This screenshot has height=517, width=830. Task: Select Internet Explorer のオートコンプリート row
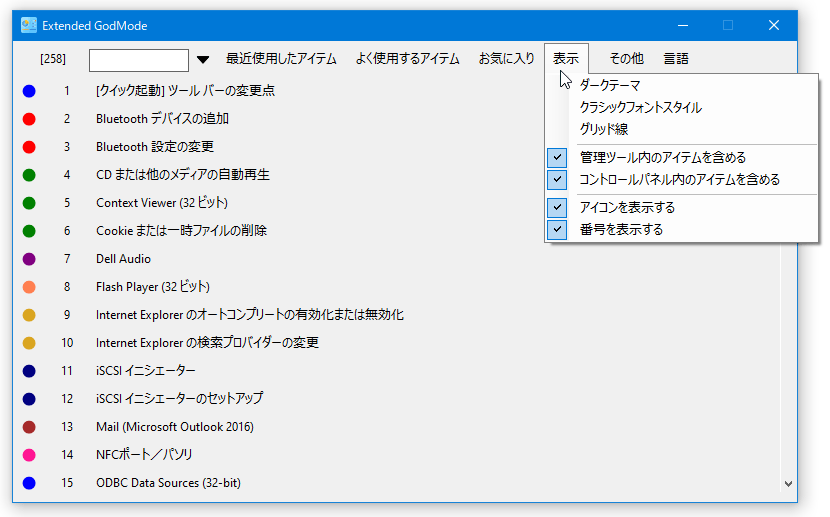[x=250, y=315]
